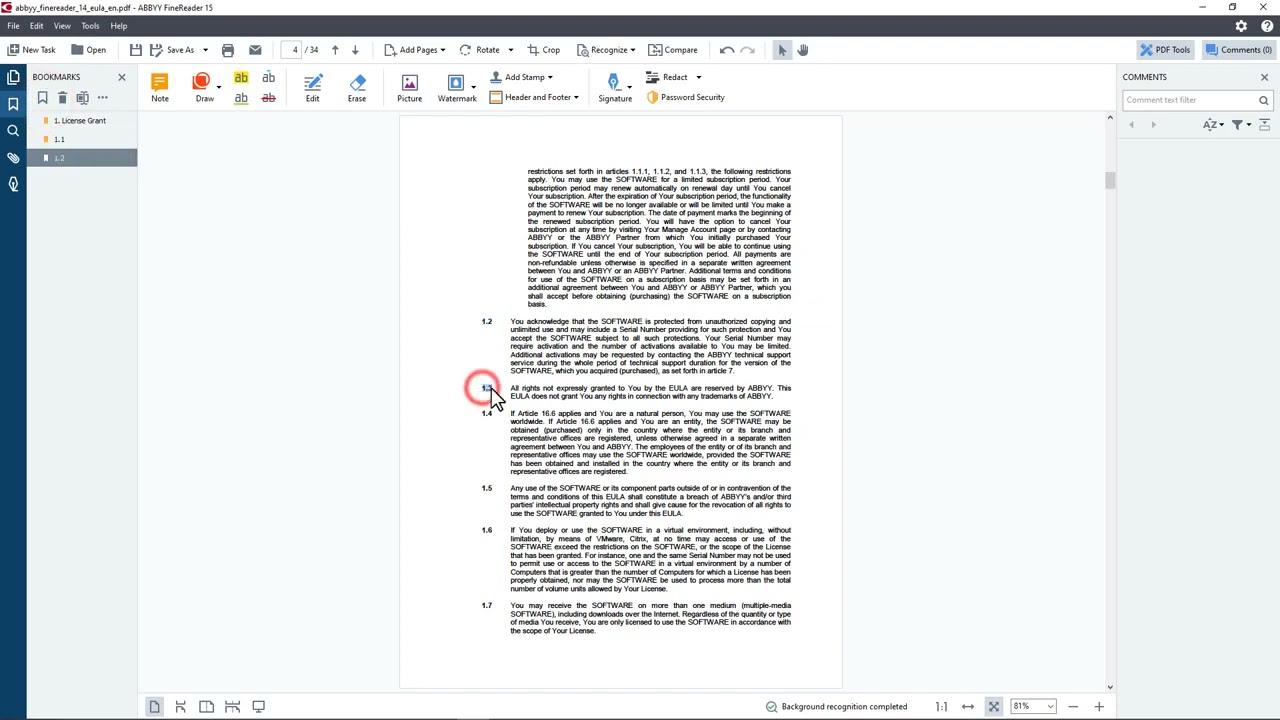This screenshot has width=1280, height=720.
Task: Open the Digital Signatures sidebar panel
Action: click(x=13, y=184)
